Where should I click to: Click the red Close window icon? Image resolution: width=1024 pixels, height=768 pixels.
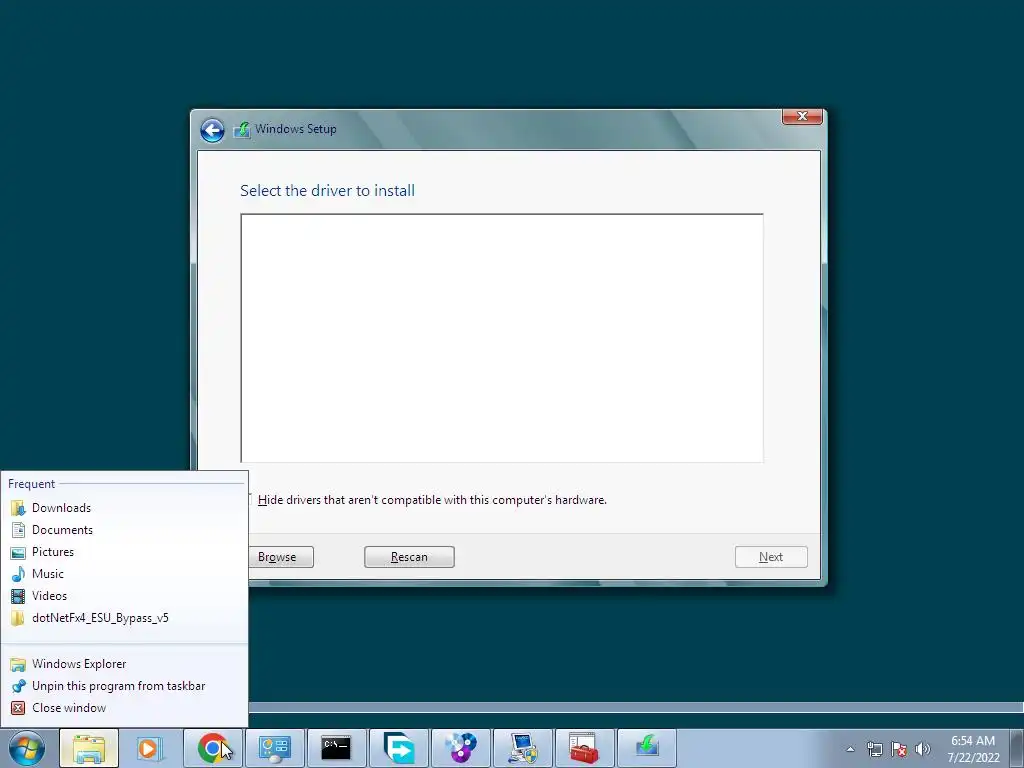coord(18,708)
